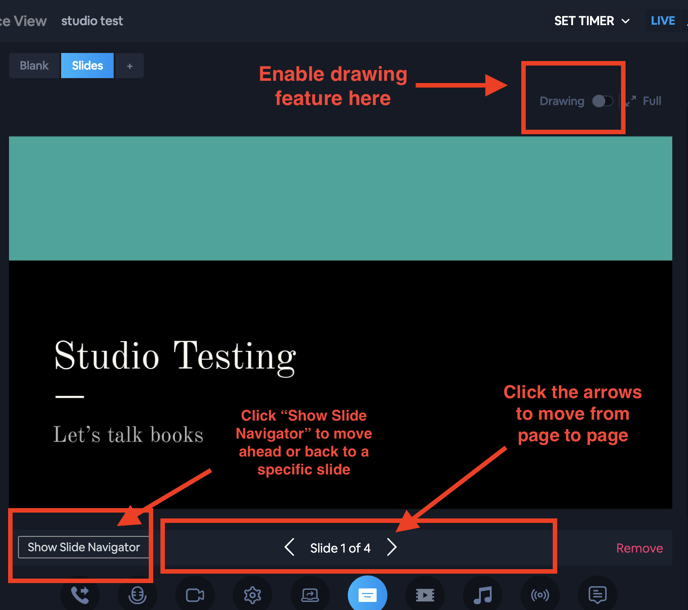Viewport: 688px width, 610px height.
Task: Click the highlighted blue slides icon
Action: 367,595
